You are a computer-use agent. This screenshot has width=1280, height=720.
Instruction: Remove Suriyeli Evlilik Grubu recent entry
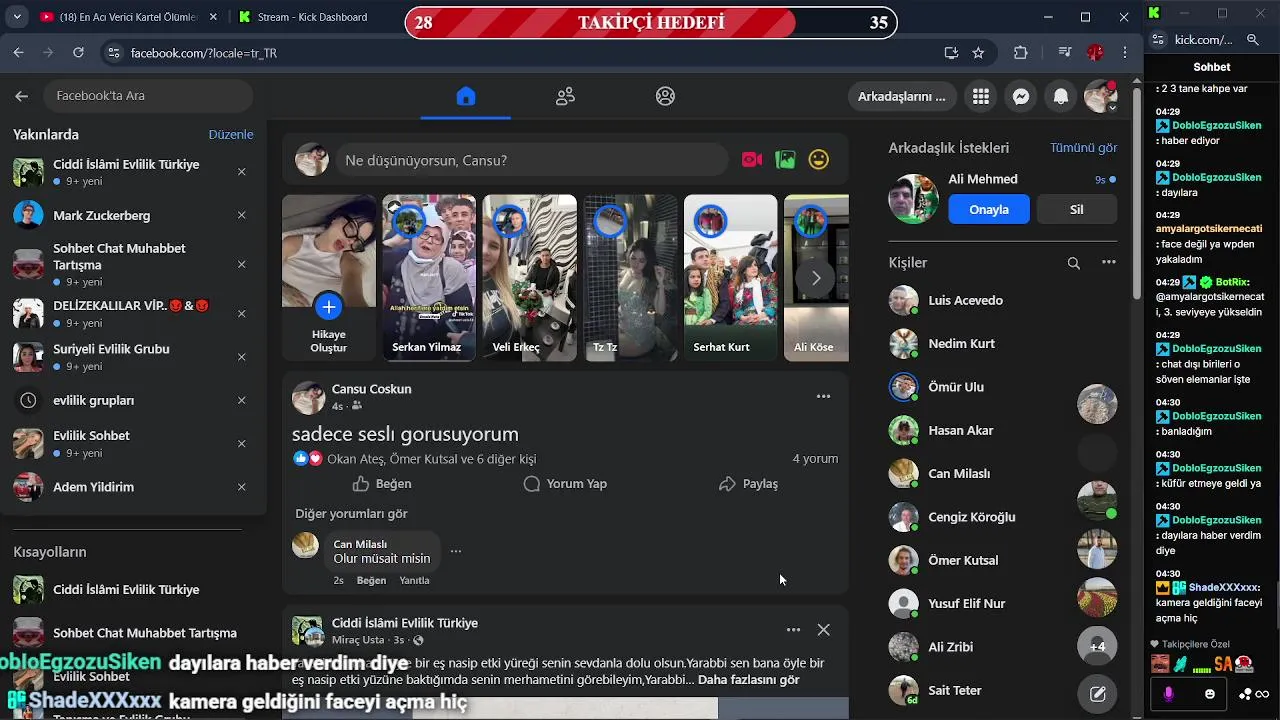(x=241, y=357)
